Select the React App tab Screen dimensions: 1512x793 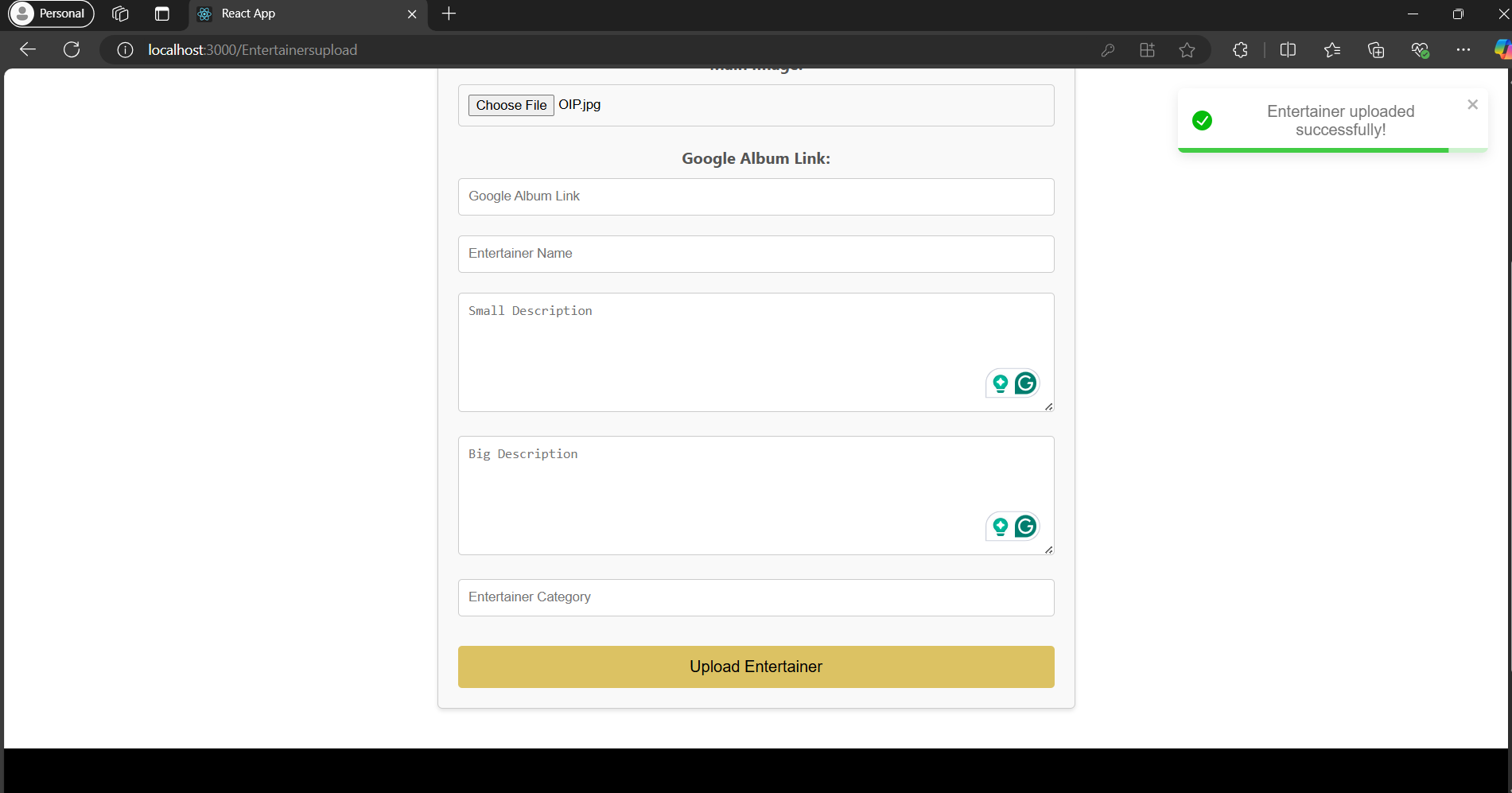[309, 14]
